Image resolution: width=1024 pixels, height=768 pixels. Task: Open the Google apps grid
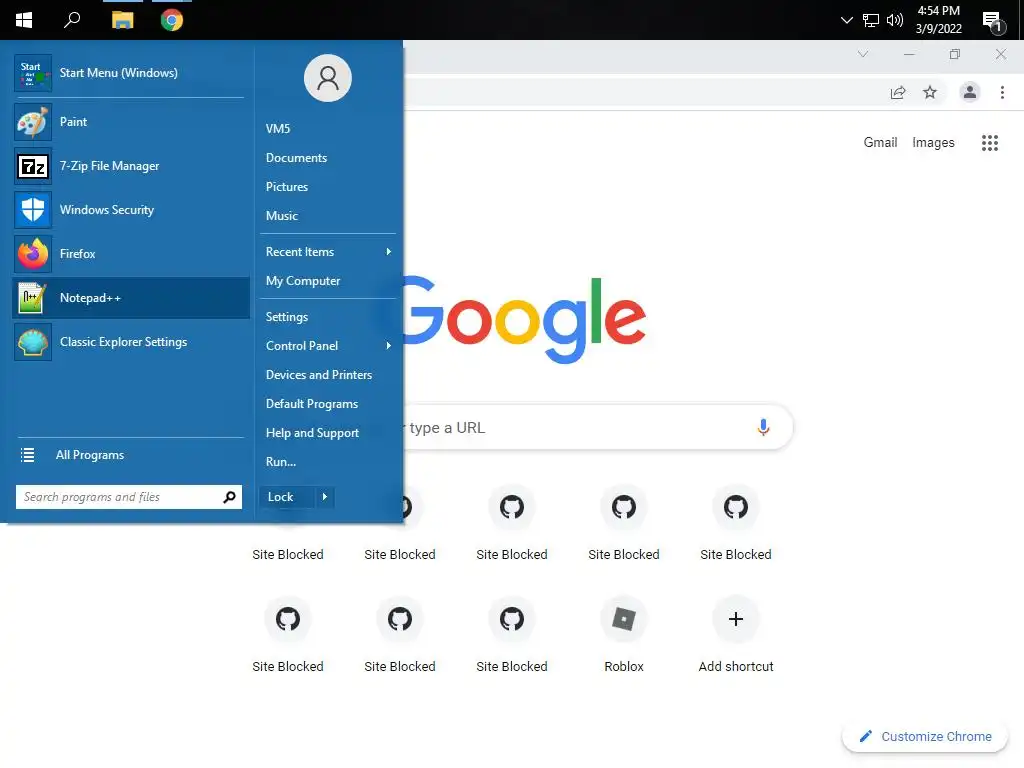pos(989,142)
